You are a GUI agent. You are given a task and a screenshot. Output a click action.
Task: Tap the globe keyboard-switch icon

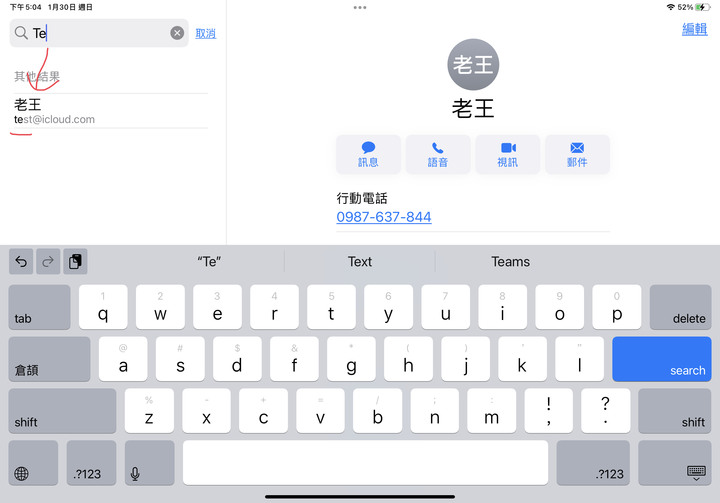pyautogui.click(x=33, y=463)
